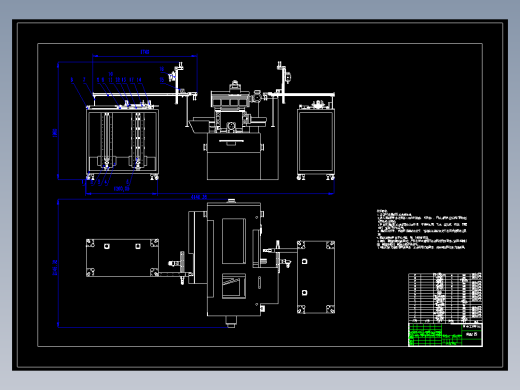Click the technical notes text block

coord(422,229)
